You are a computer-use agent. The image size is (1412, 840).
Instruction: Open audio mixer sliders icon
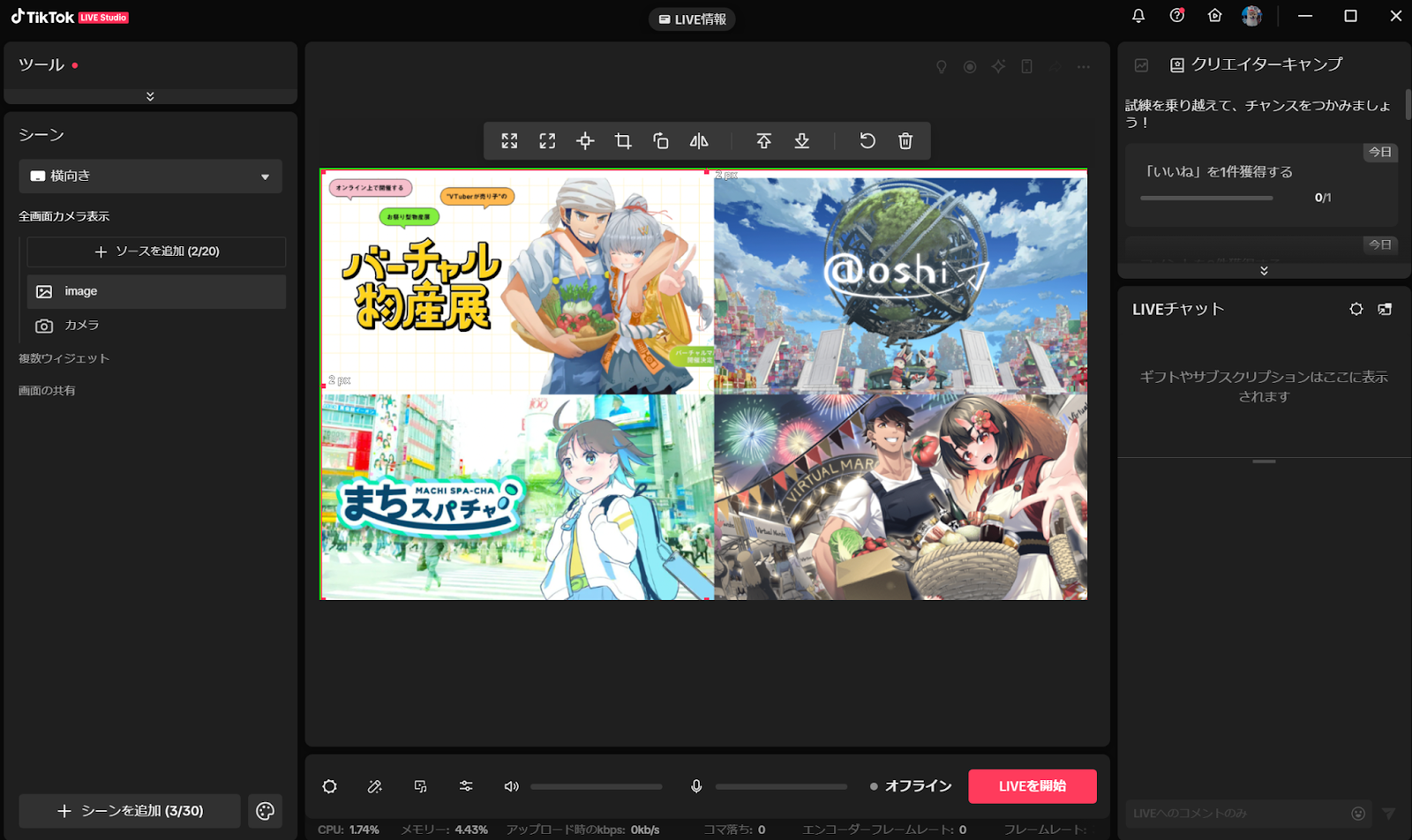pos(466,786)
